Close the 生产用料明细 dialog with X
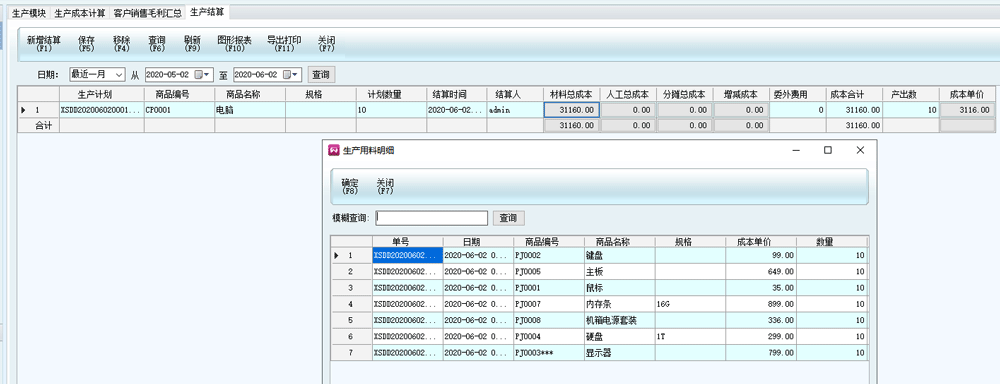This screenshot has width=1000, height=384. 860,151
